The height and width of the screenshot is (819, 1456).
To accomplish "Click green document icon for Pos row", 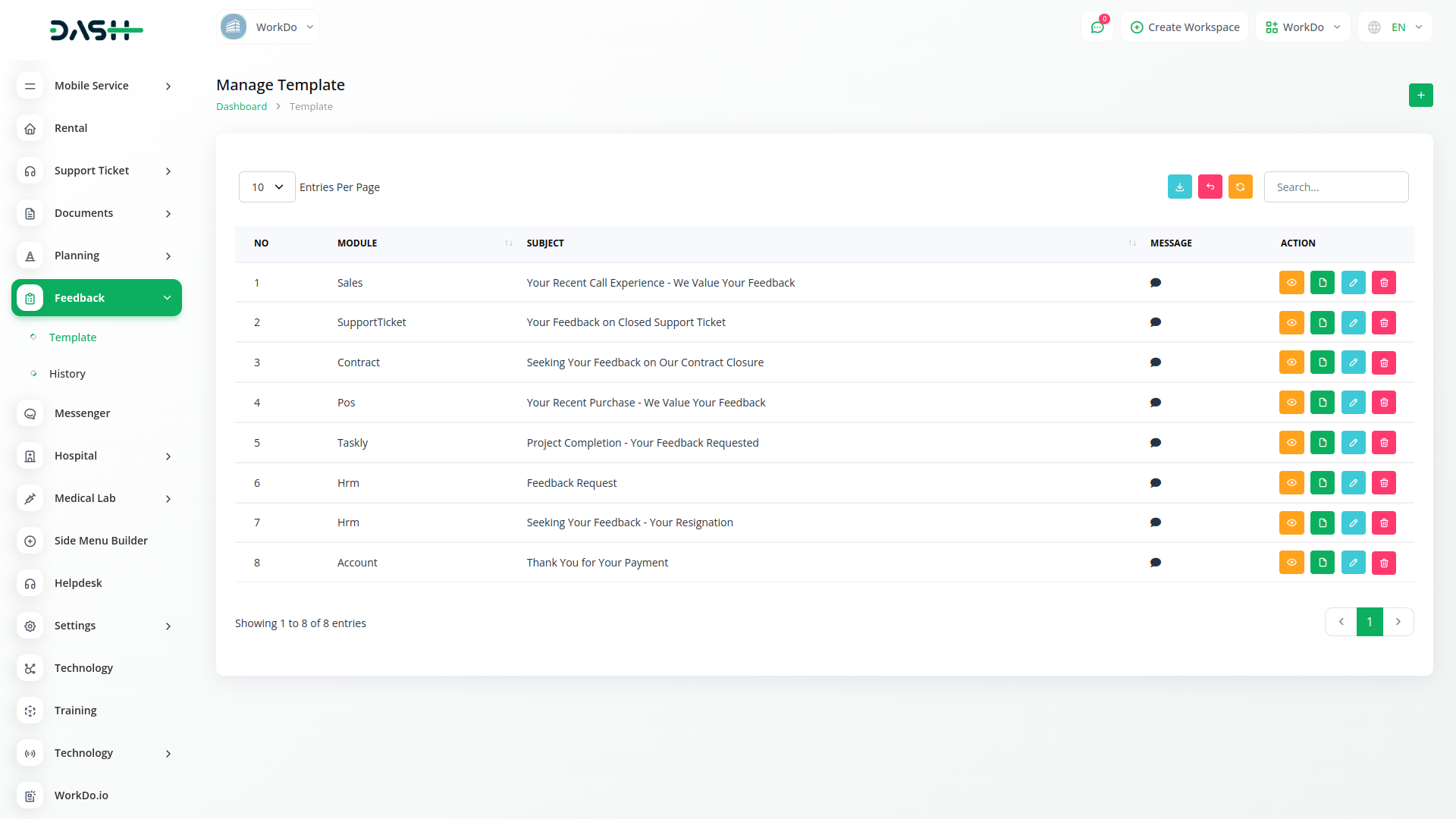I will point(1322,403).
